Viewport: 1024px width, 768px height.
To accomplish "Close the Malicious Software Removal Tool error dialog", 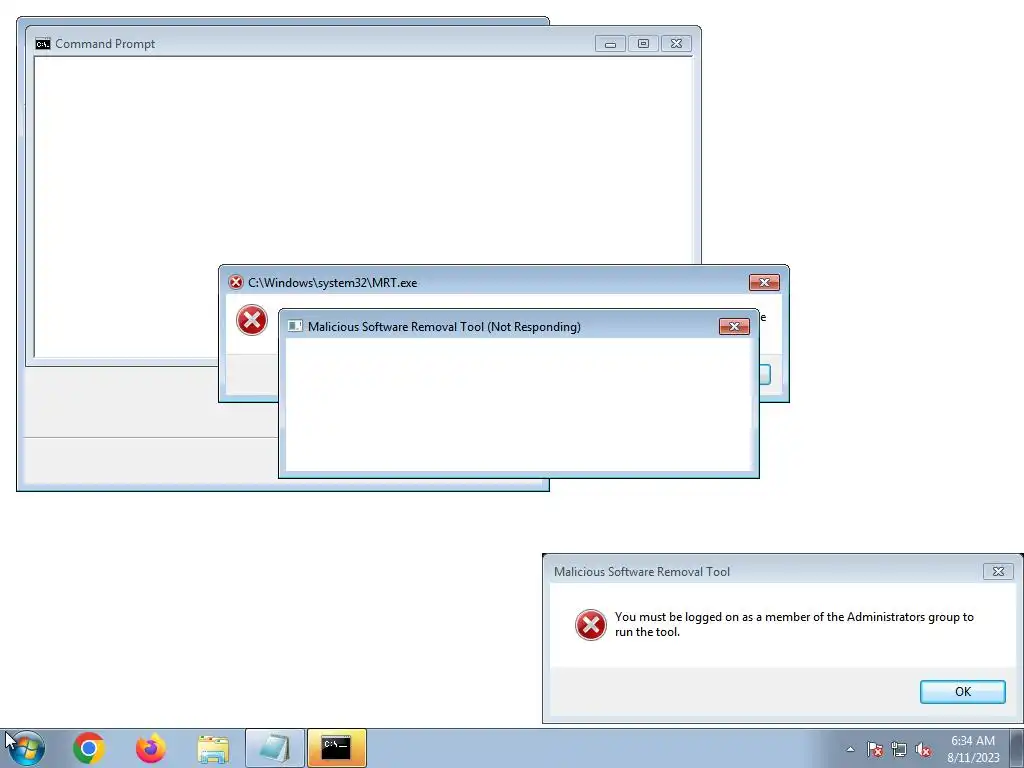I will pos(998,571).
